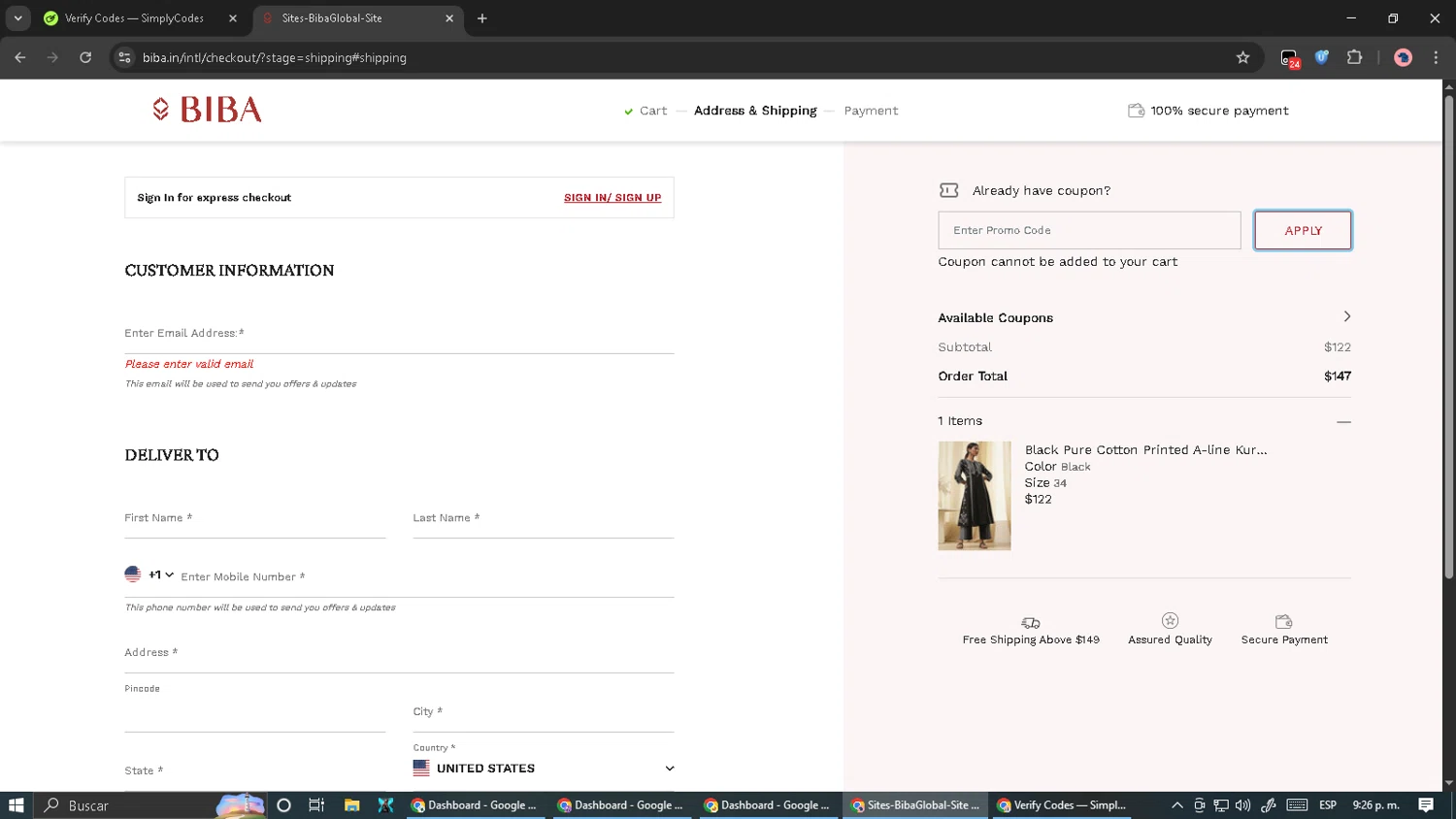This screenshot has width=1456, height=819.
Task: View site information icon in address bar
Action: 124,57
